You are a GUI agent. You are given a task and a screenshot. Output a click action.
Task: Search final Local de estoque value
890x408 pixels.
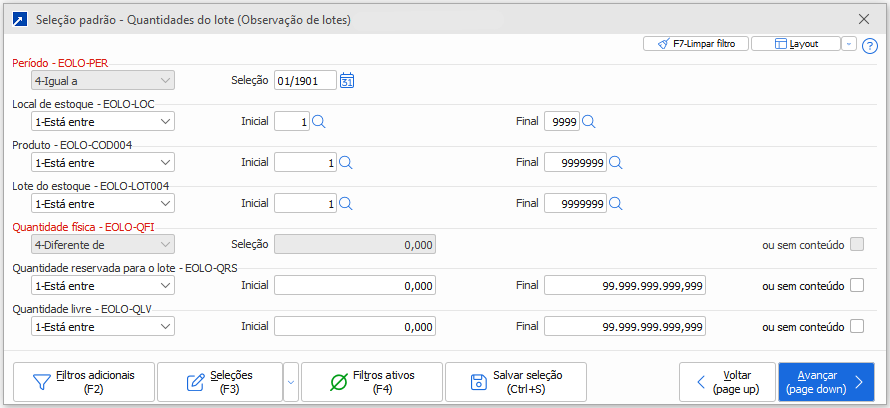[589, 122]
